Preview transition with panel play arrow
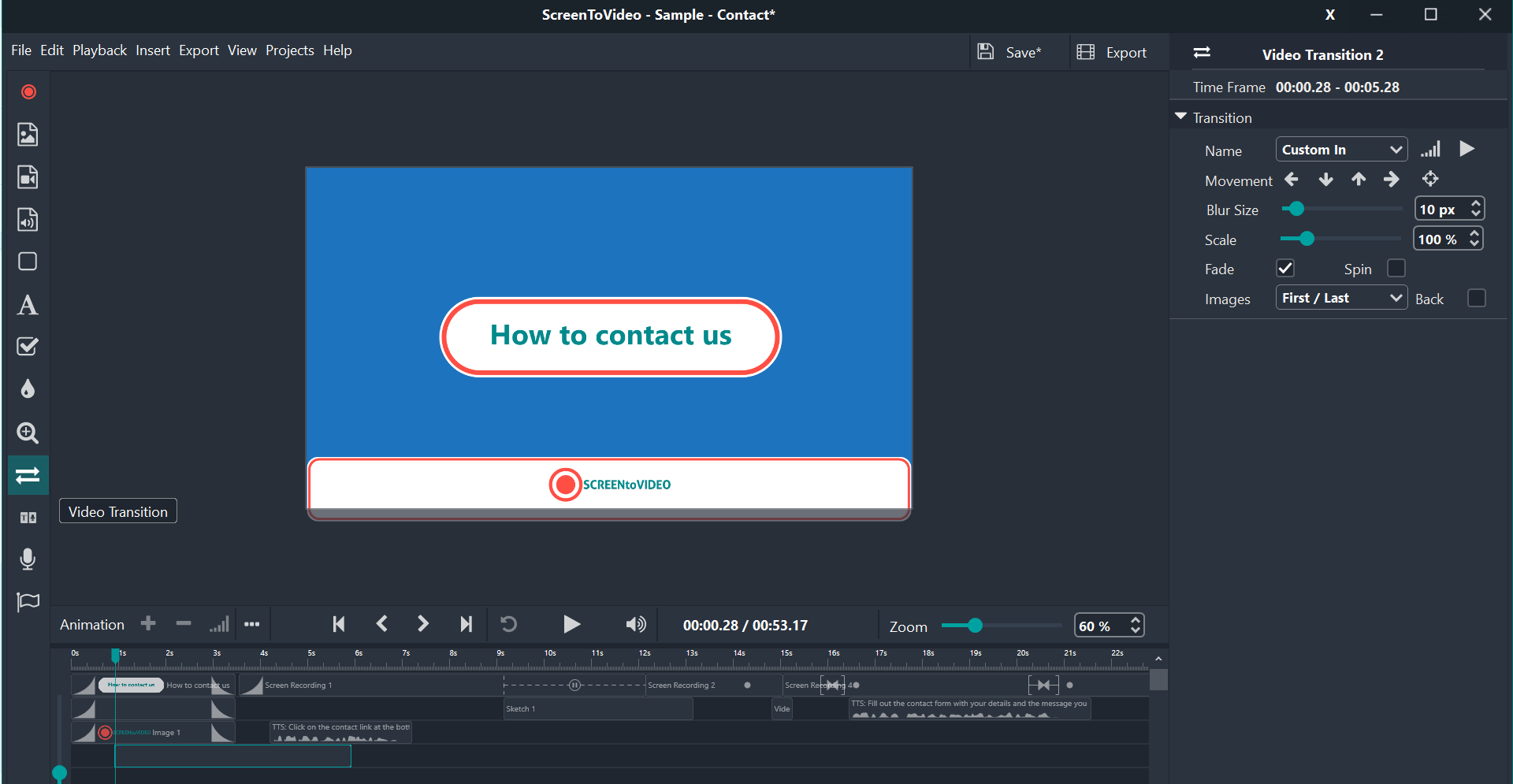 pos(1467,149)
